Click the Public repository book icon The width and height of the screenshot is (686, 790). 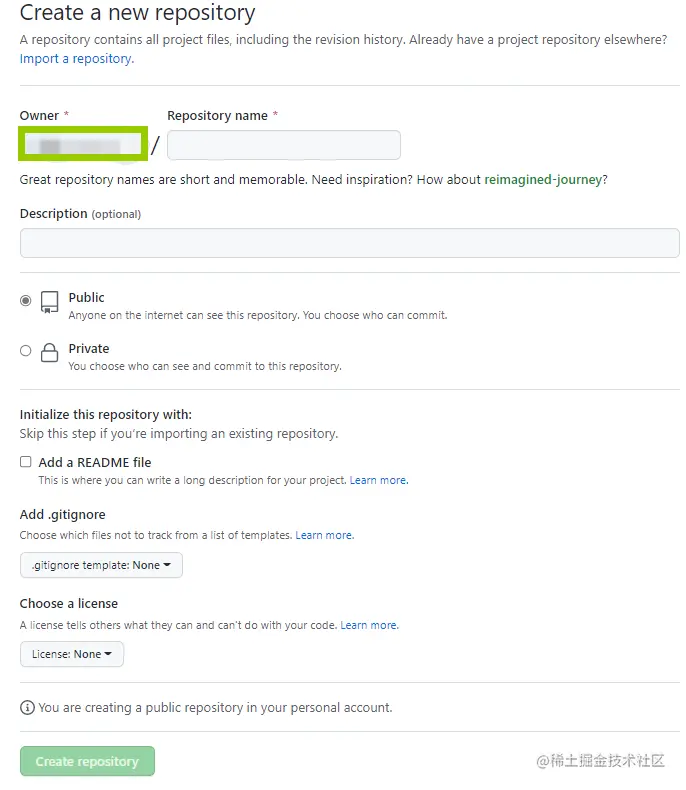coord(49,302)
